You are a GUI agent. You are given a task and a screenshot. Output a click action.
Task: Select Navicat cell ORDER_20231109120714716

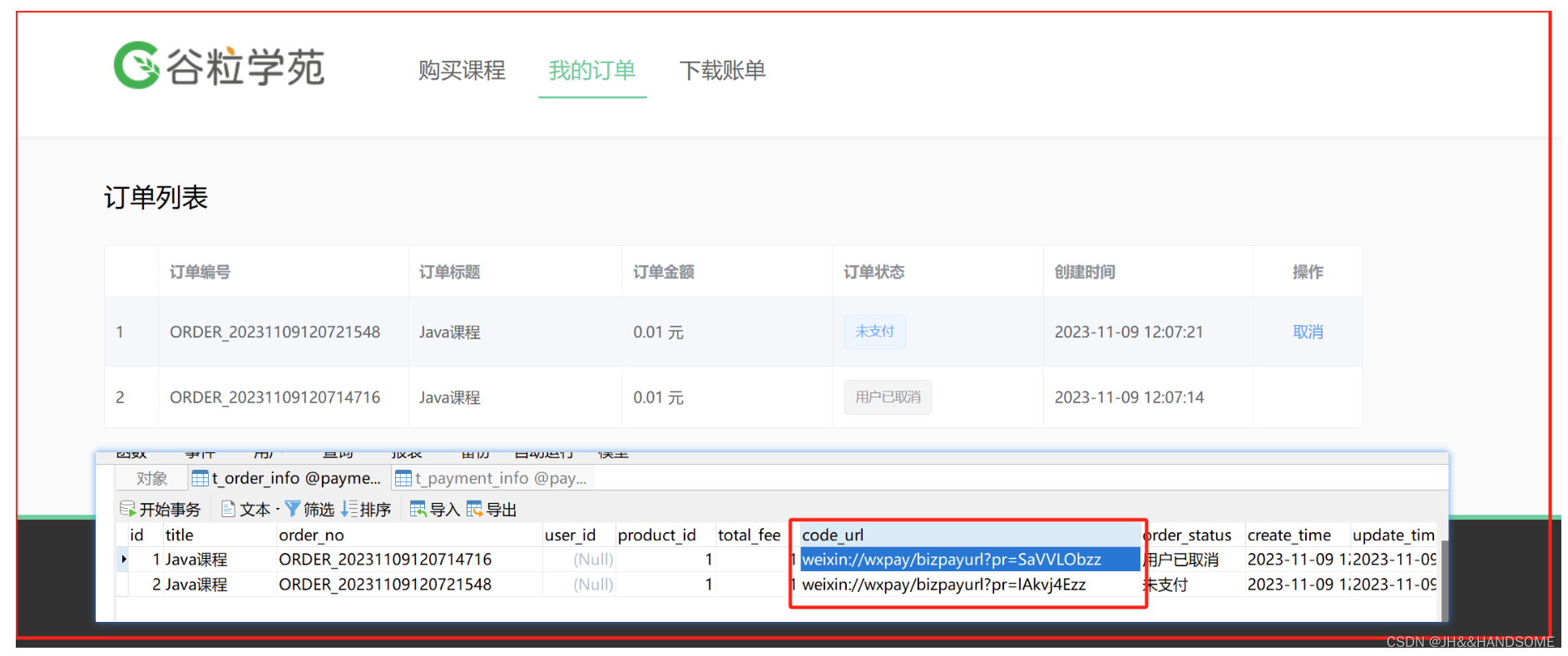[x=409, y=560]
